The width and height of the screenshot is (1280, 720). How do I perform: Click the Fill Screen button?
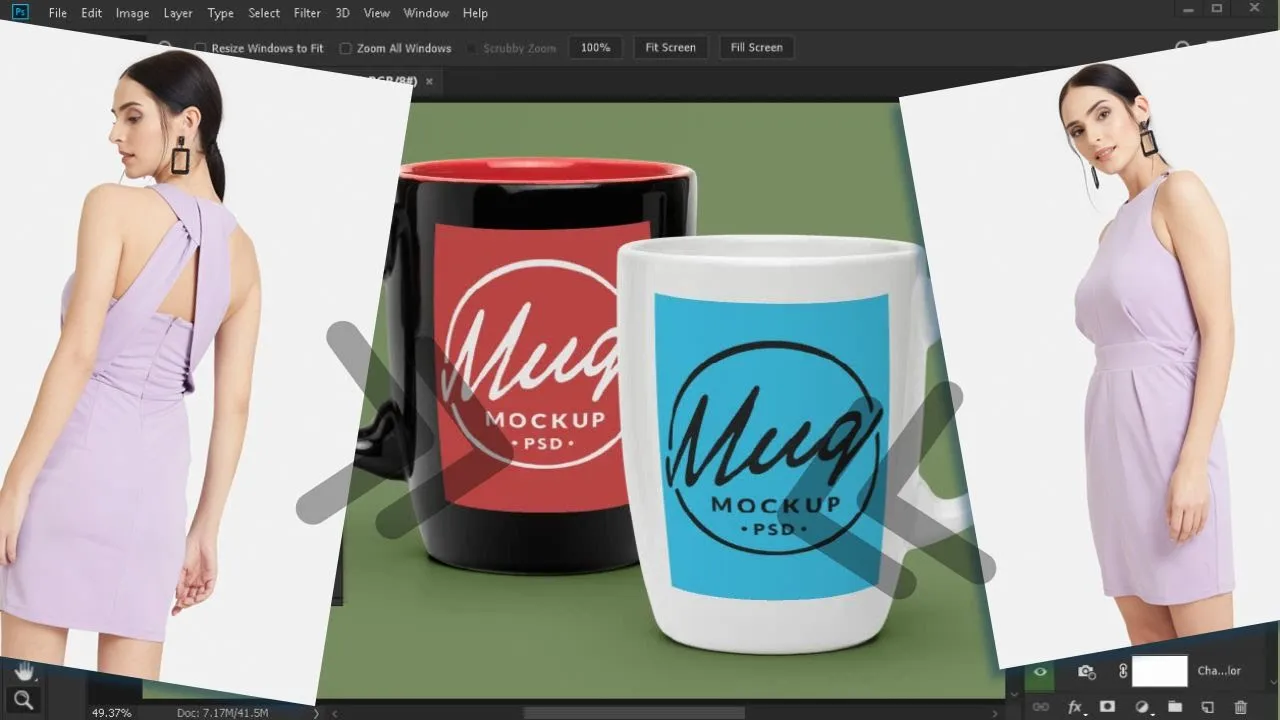click(757, 48)
